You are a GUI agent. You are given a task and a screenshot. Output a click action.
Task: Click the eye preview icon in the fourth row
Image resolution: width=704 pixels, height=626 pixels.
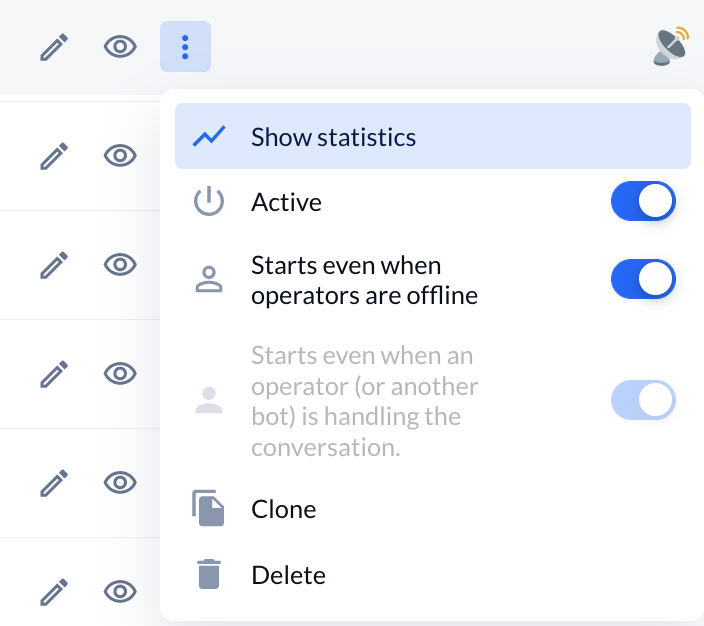pyautogui.click(x=120, y=373)
